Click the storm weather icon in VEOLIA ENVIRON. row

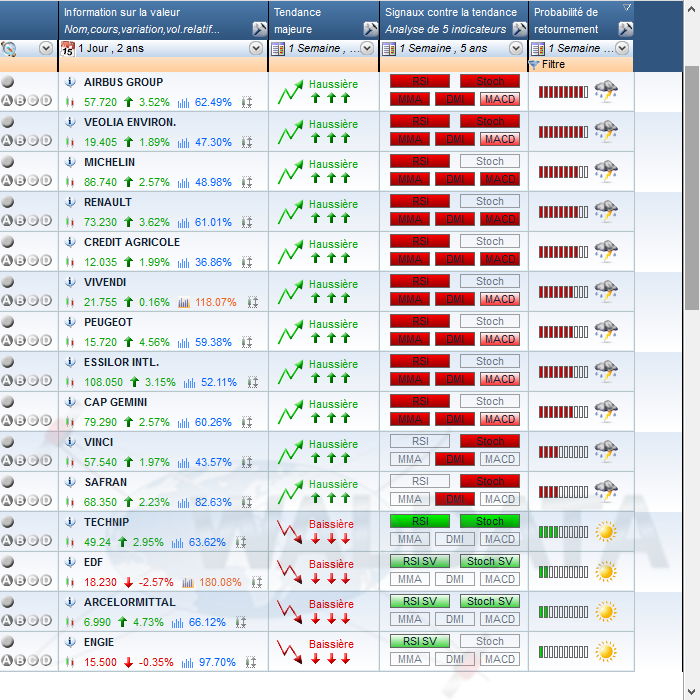coord(606,131)
